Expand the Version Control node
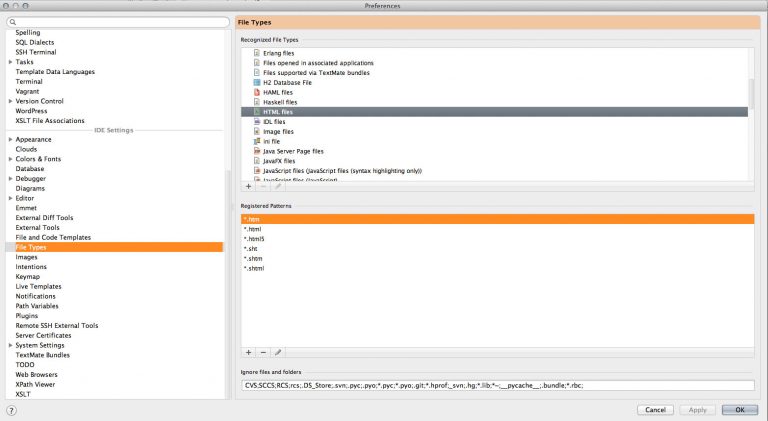 click(x=10, y=101)
